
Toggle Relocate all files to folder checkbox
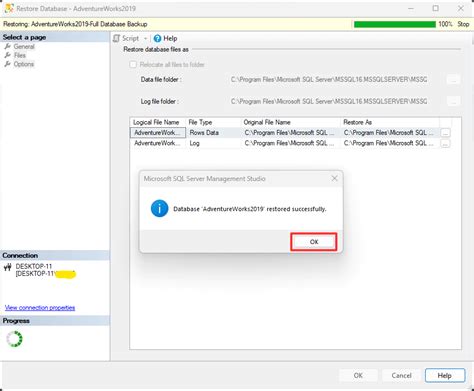(x=133, y=64)
